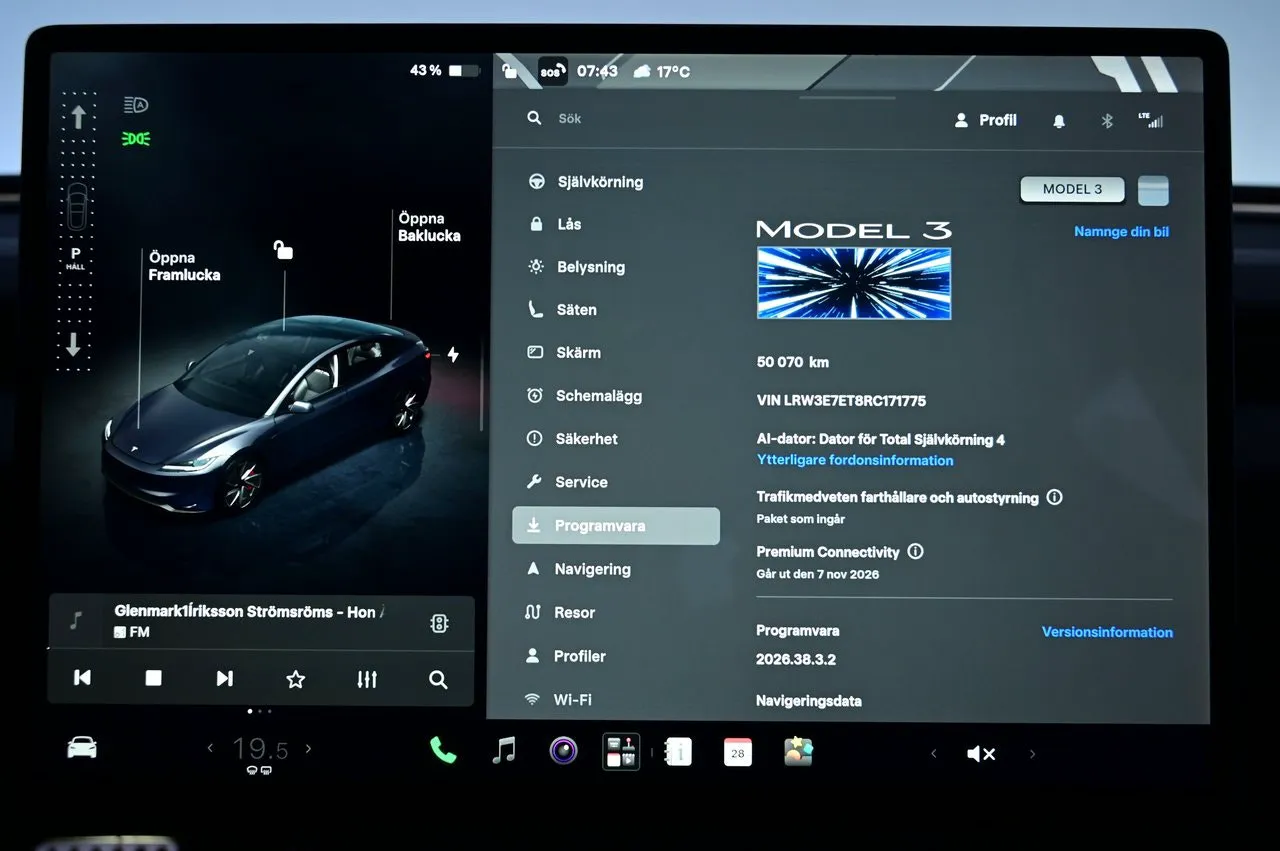Image resolution: width=1280 pixels, height=851 pixels.
Task: Skip to previous track
Action: 83,678
